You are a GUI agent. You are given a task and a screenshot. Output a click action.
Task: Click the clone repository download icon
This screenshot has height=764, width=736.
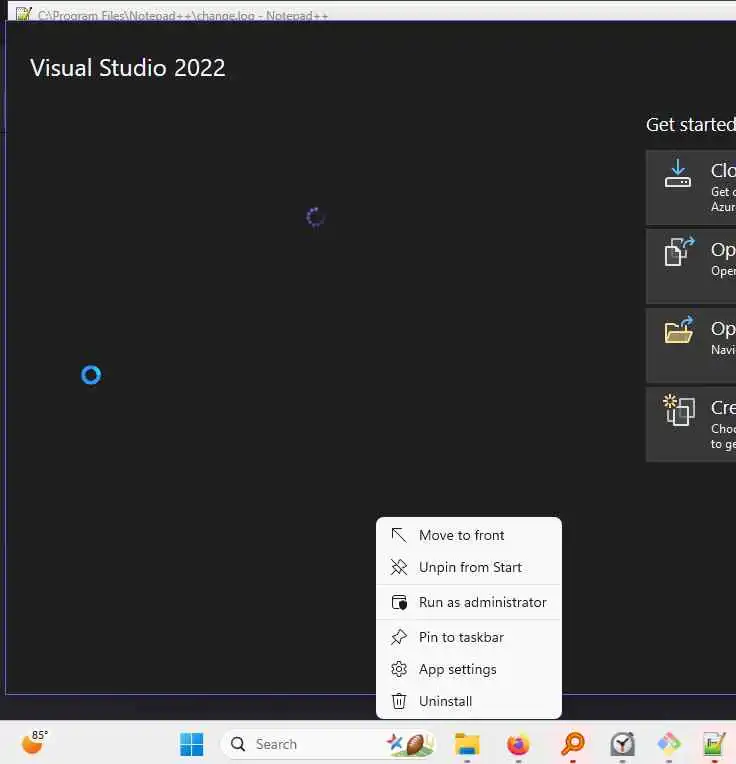[678, 173]
